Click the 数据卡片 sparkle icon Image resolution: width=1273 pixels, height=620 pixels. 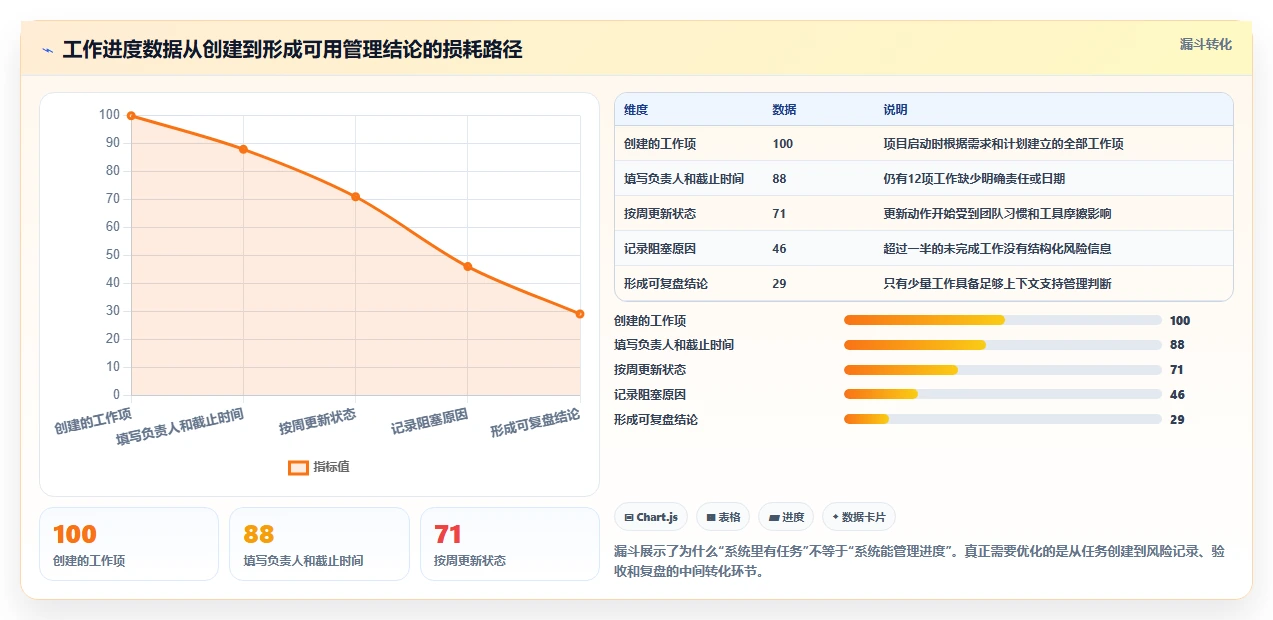(835, 517)
